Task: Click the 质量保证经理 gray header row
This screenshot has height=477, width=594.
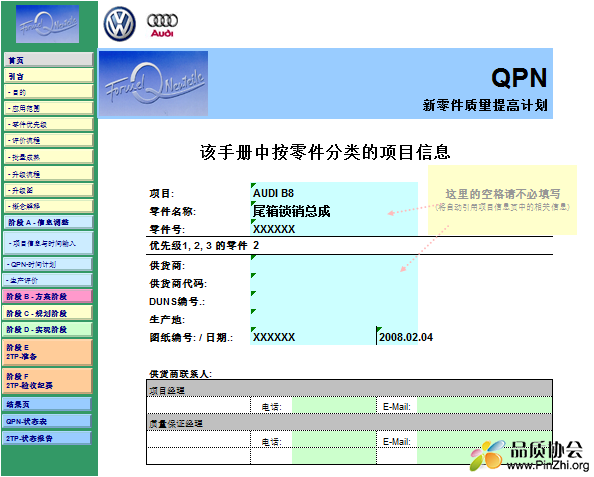Action: click(x=349, y=423)
